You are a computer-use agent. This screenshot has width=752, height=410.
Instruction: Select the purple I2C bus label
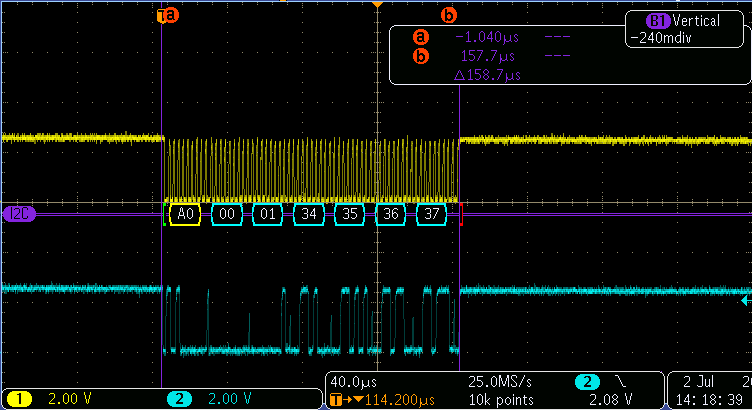pyautogui.click(x=19, y=213)
